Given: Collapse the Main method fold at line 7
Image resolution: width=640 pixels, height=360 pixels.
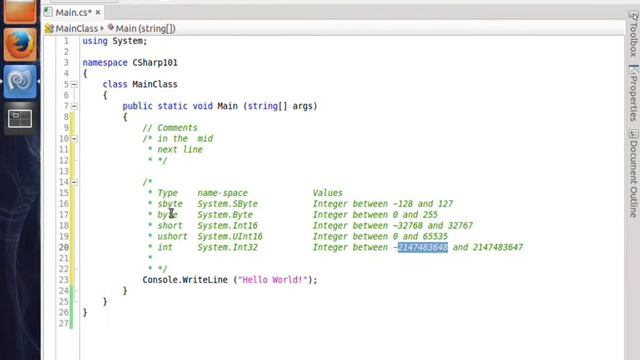Looking at the screenshot, I should tap(74, 106).
